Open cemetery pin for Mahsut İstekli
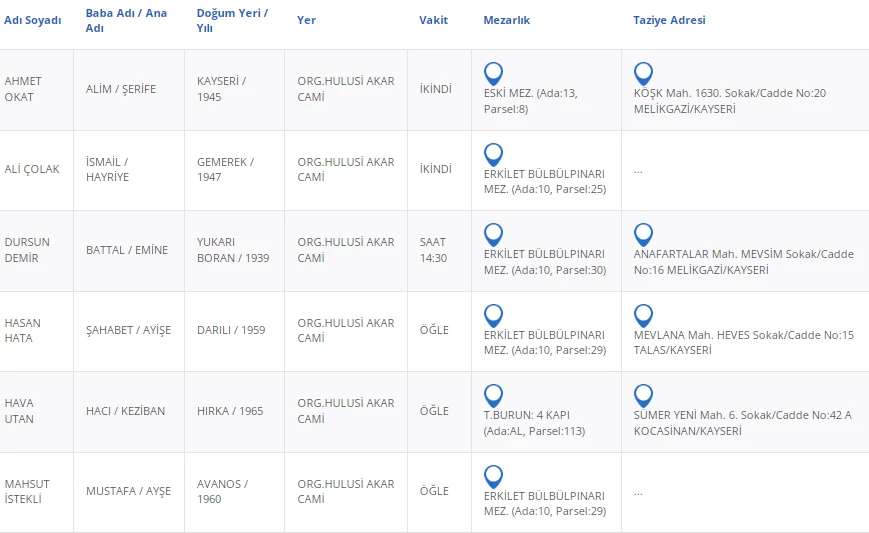 493,476
